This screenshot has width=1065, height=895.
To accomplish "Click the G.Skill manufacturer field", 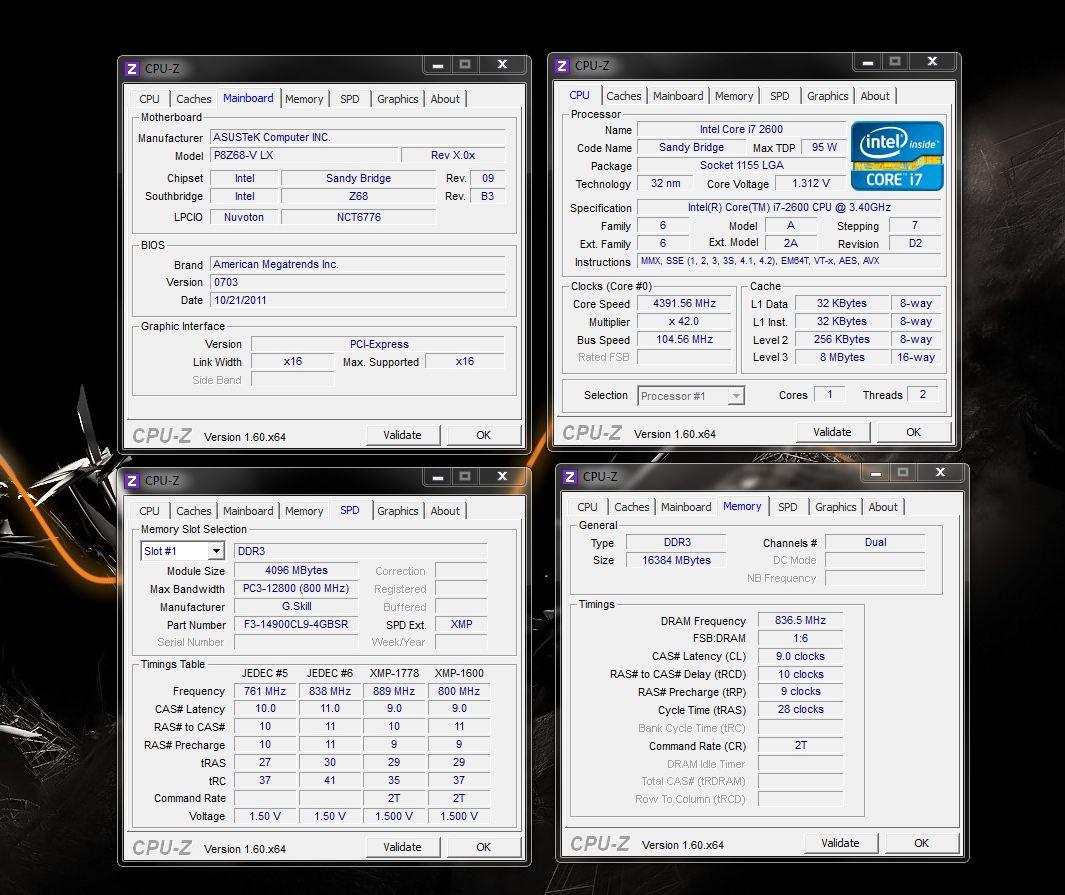I will click(x=296, y=606).
